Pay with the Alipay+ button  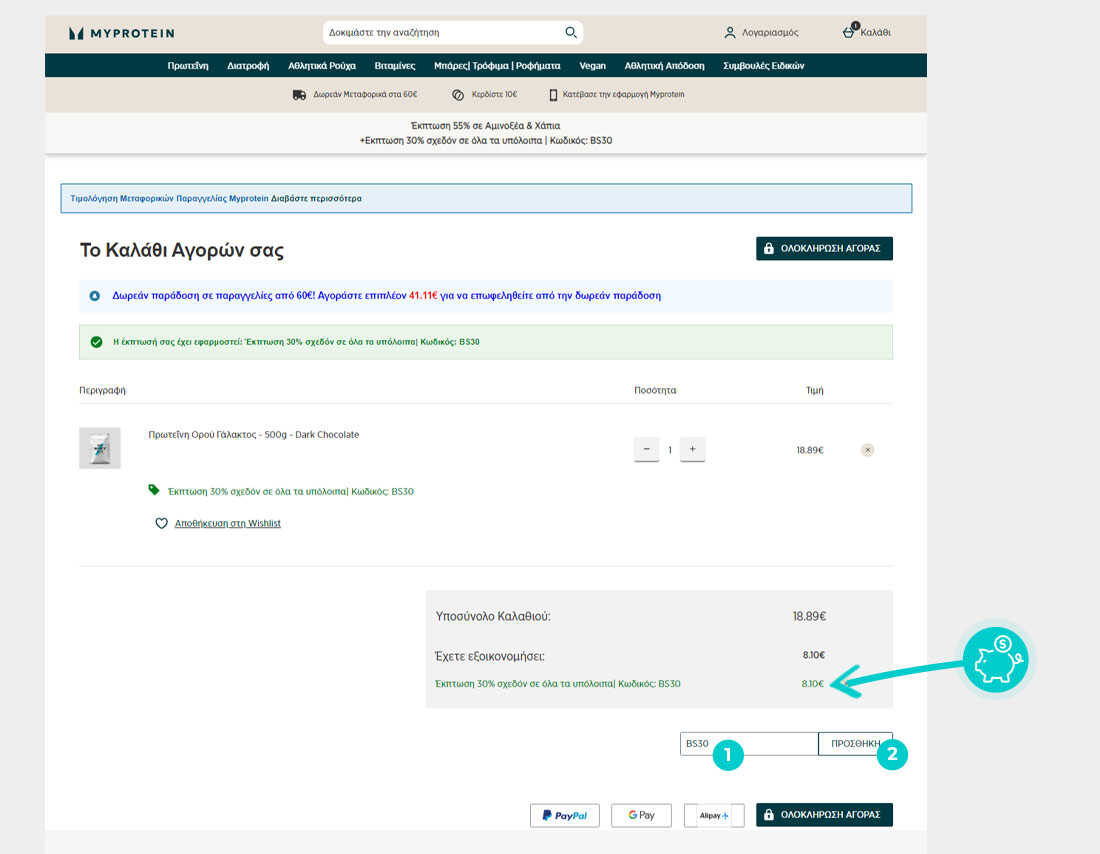[x=714, y=815]
